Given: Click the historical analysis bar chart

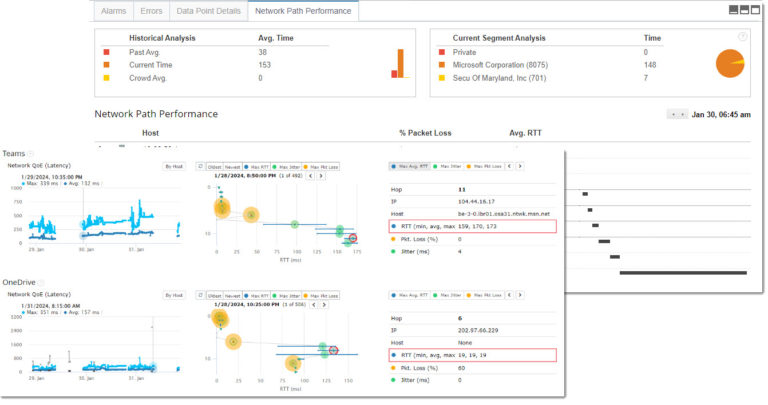Looking at the screenshot, I should tap(400, 63).
